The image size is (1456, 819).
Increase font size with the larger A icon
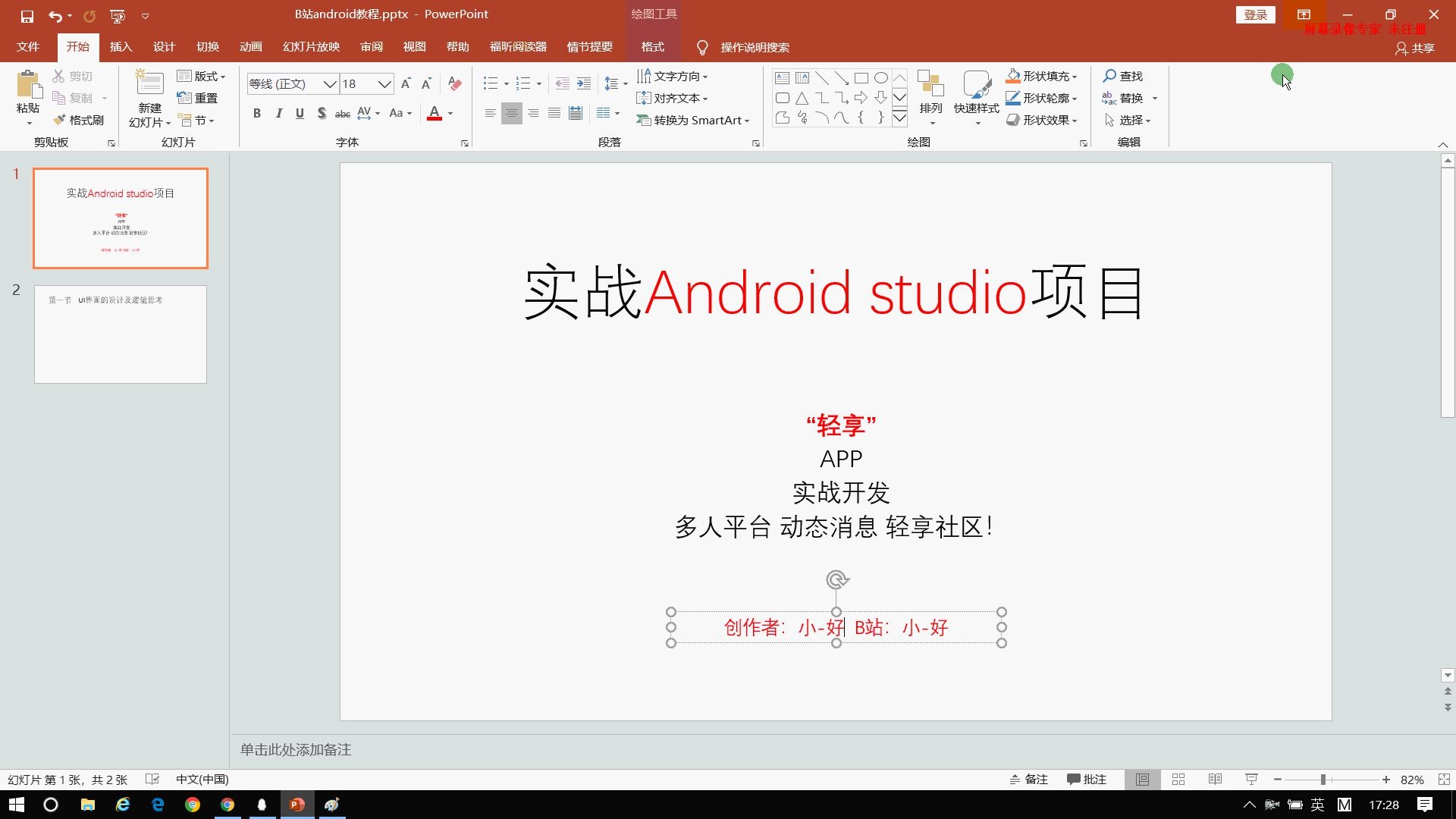click(406, 83)
